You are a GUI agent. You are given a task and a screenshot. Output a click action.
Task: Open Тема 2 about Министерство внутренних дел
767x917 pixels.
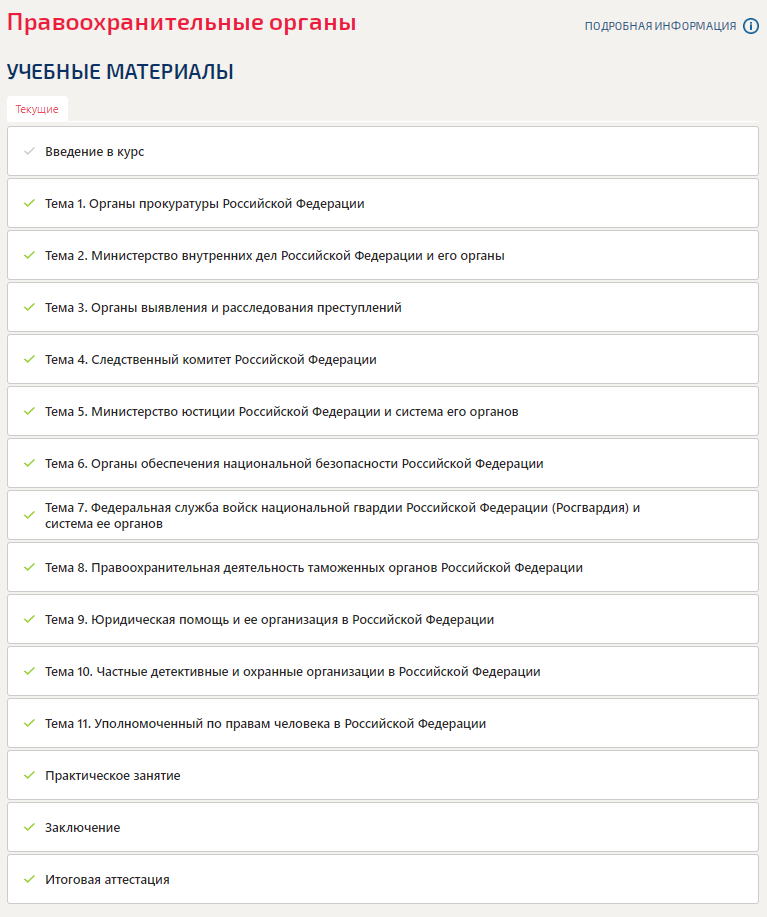(274, 255)
